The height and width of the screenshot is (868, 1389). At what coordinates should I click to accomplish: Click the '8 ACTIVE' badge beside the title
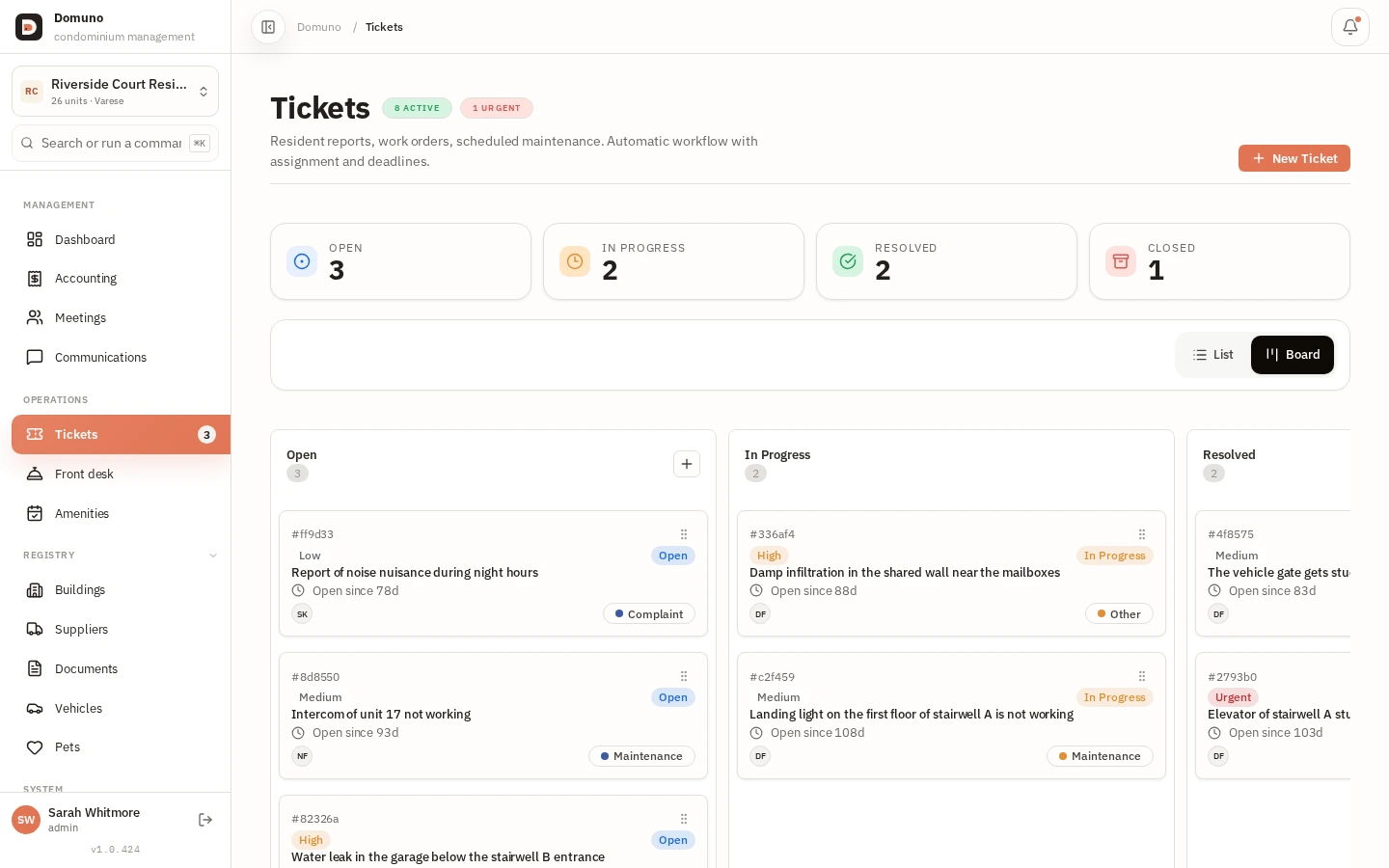417,108
